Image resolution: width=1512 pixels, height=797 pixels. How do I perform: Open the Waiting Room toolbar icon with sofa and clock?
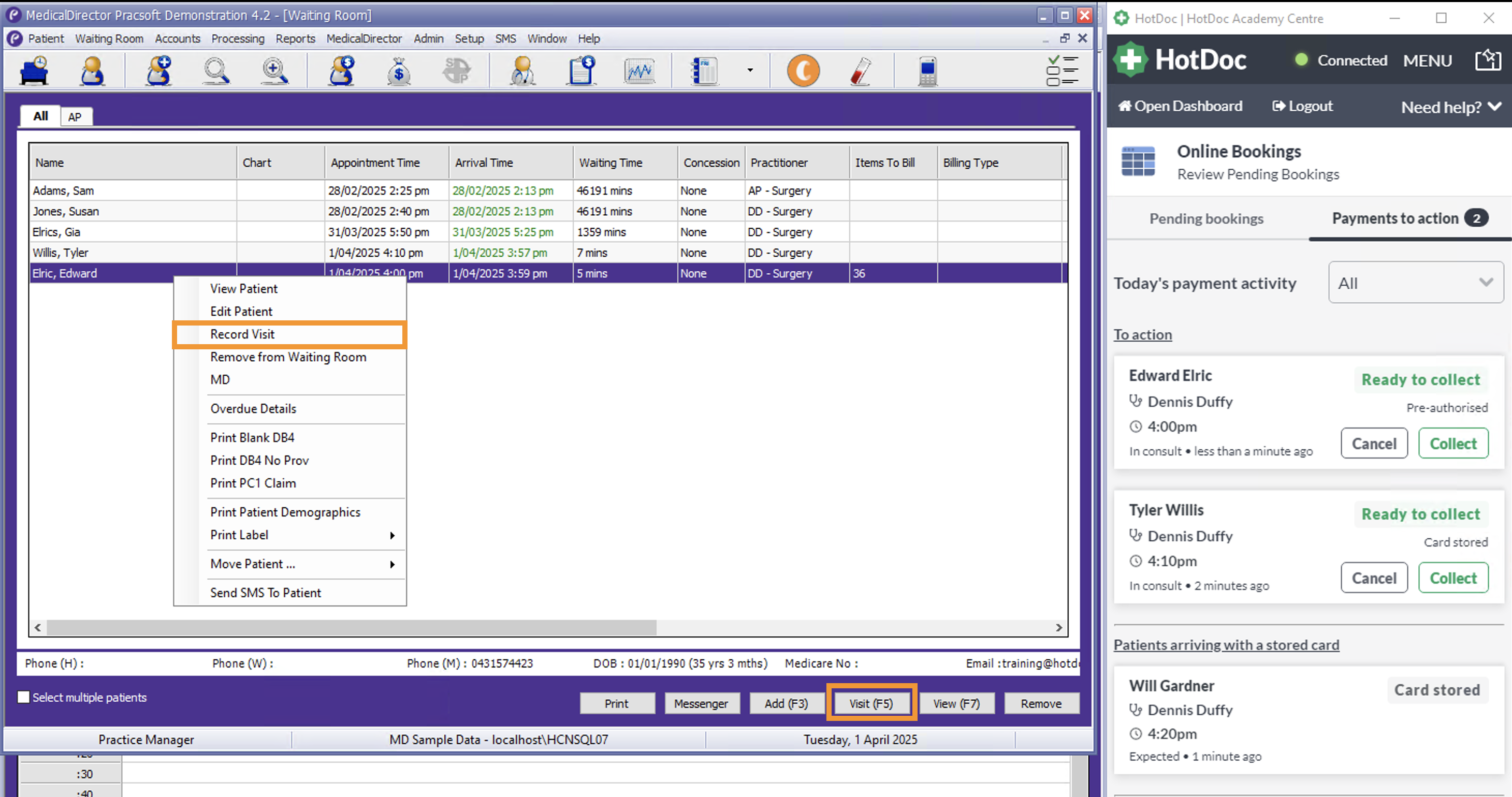(x=34, y=71)
